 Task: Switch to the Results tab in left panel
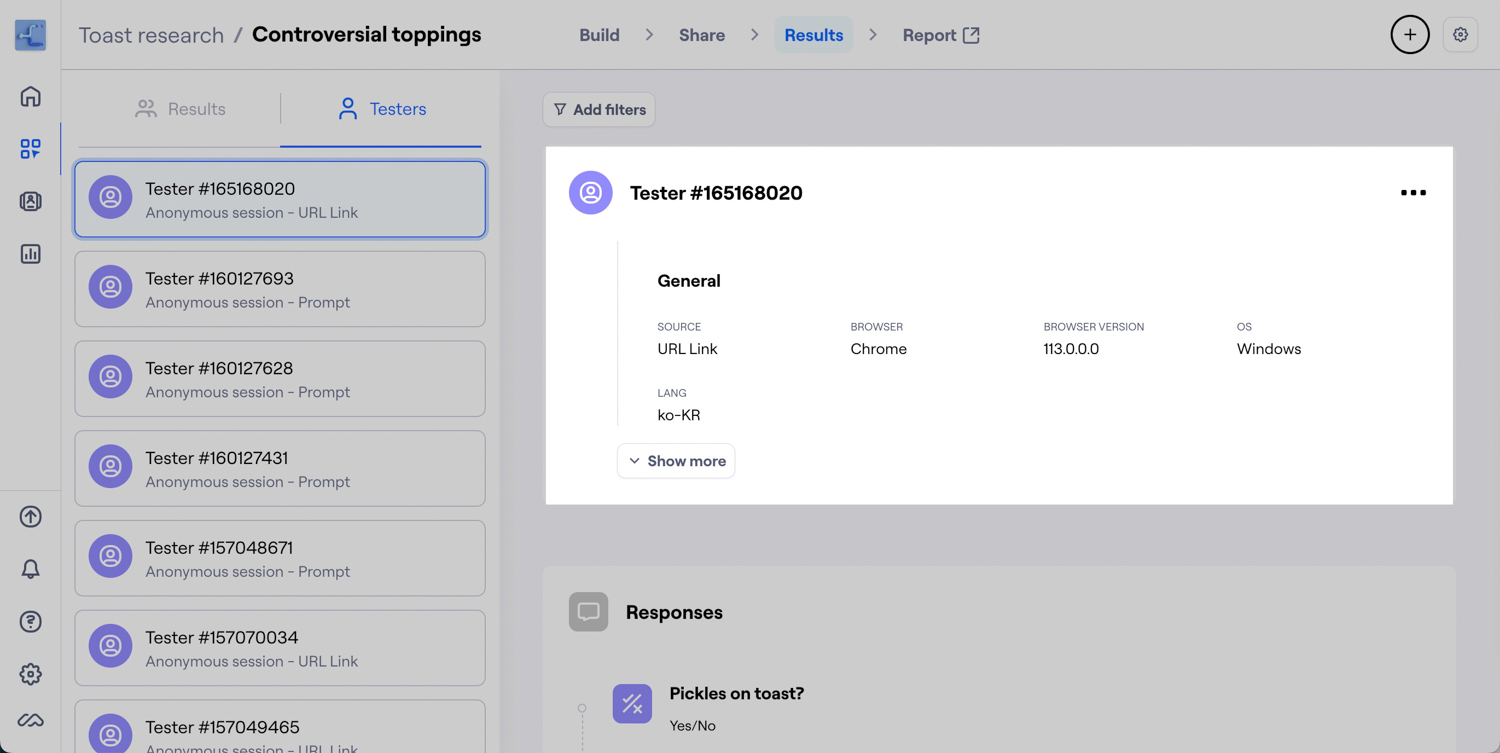[x=180, y=109]
